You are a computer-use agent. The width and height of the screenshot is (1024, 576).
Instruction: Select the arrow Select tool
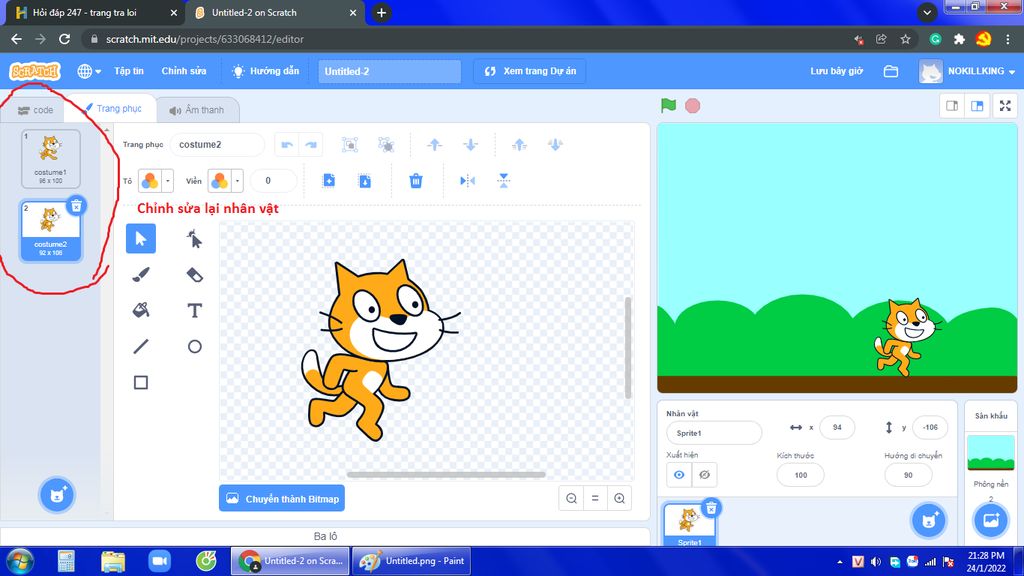coord(141,238)
